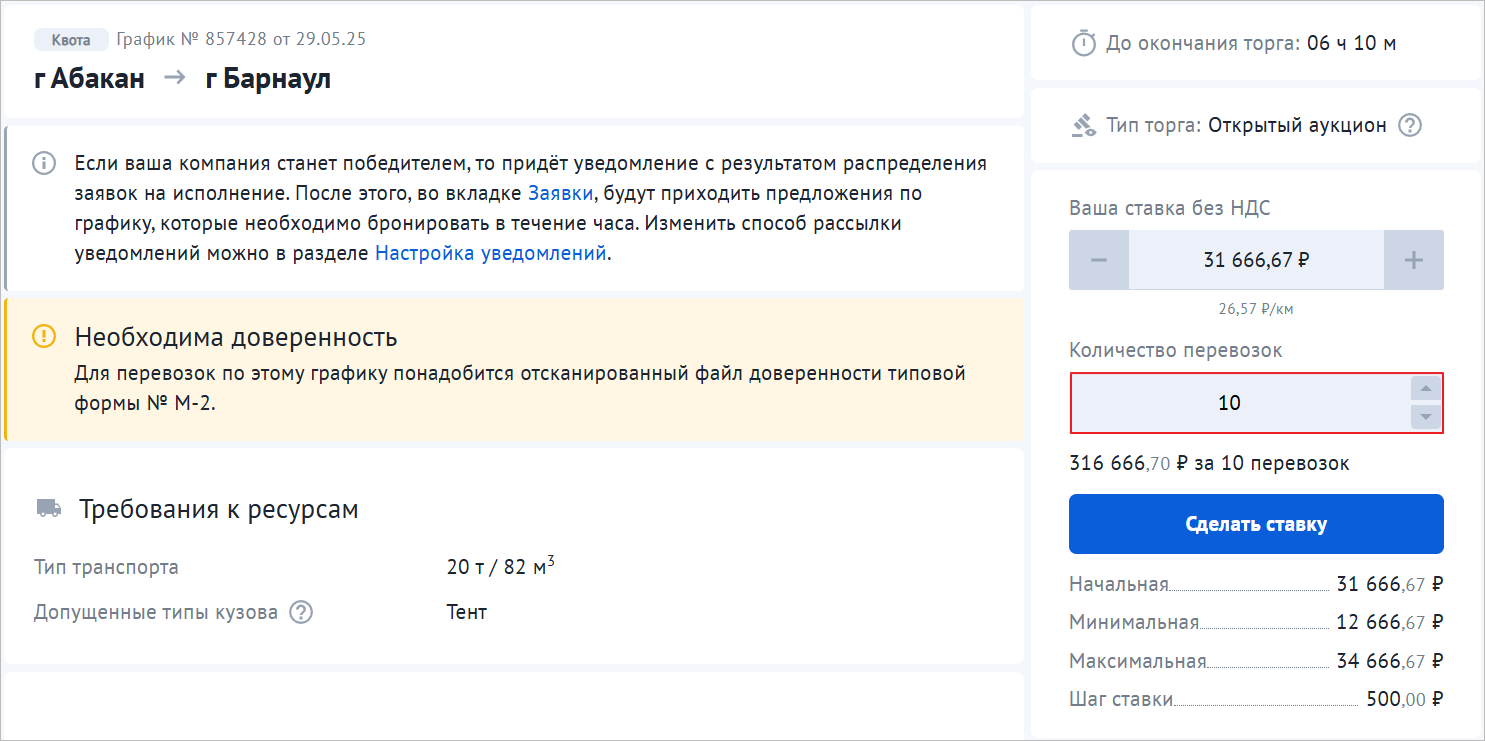Screen dimensions: 1485x741
Task: Decrease the bid with minus button
Action: 1099,260
